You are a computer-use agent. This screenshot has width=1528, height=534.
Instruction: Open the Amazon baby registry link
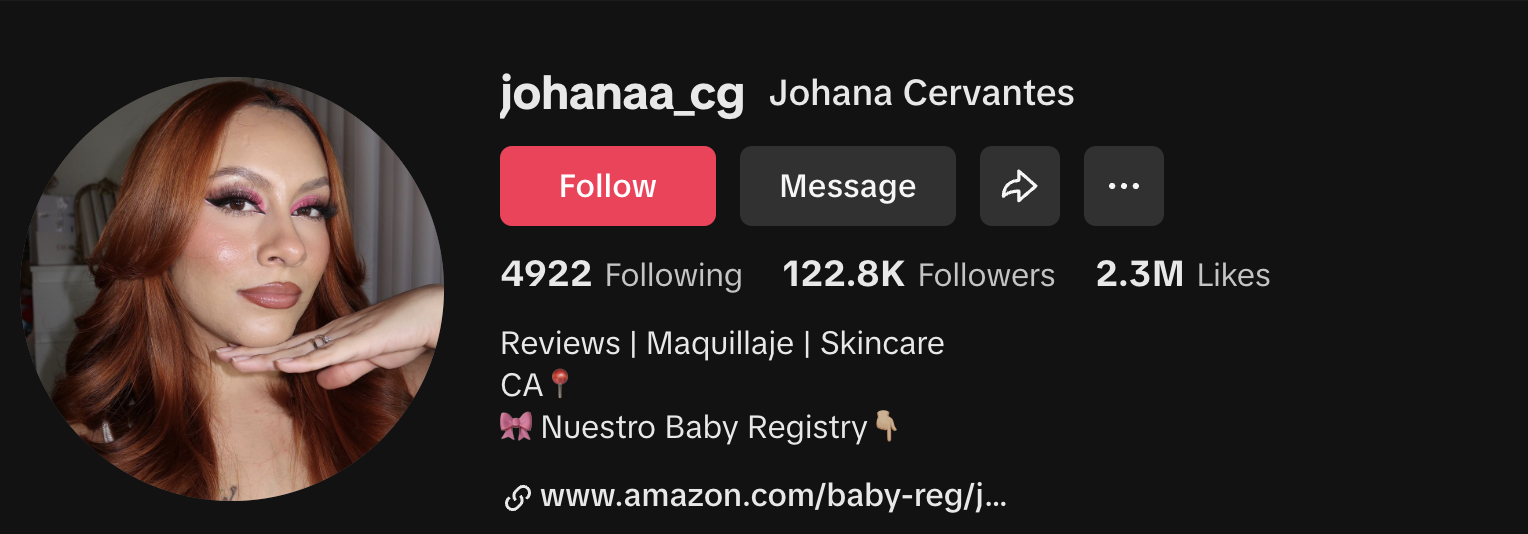click(x=773, y=497)
